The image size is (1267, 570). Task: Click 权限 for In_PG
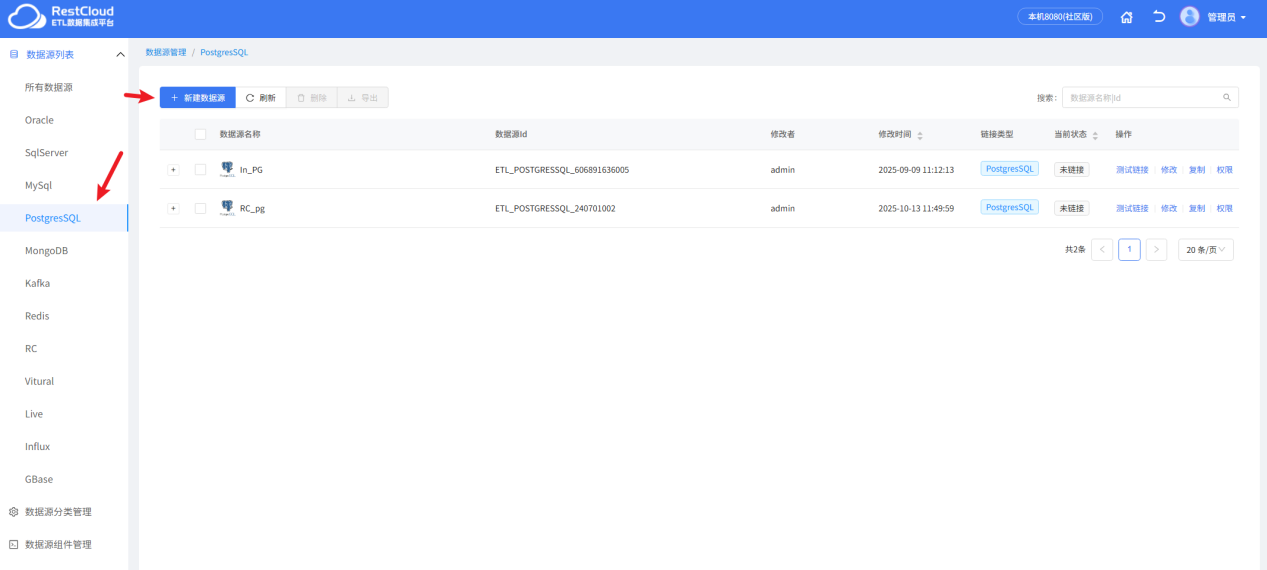coord(1225,170)
